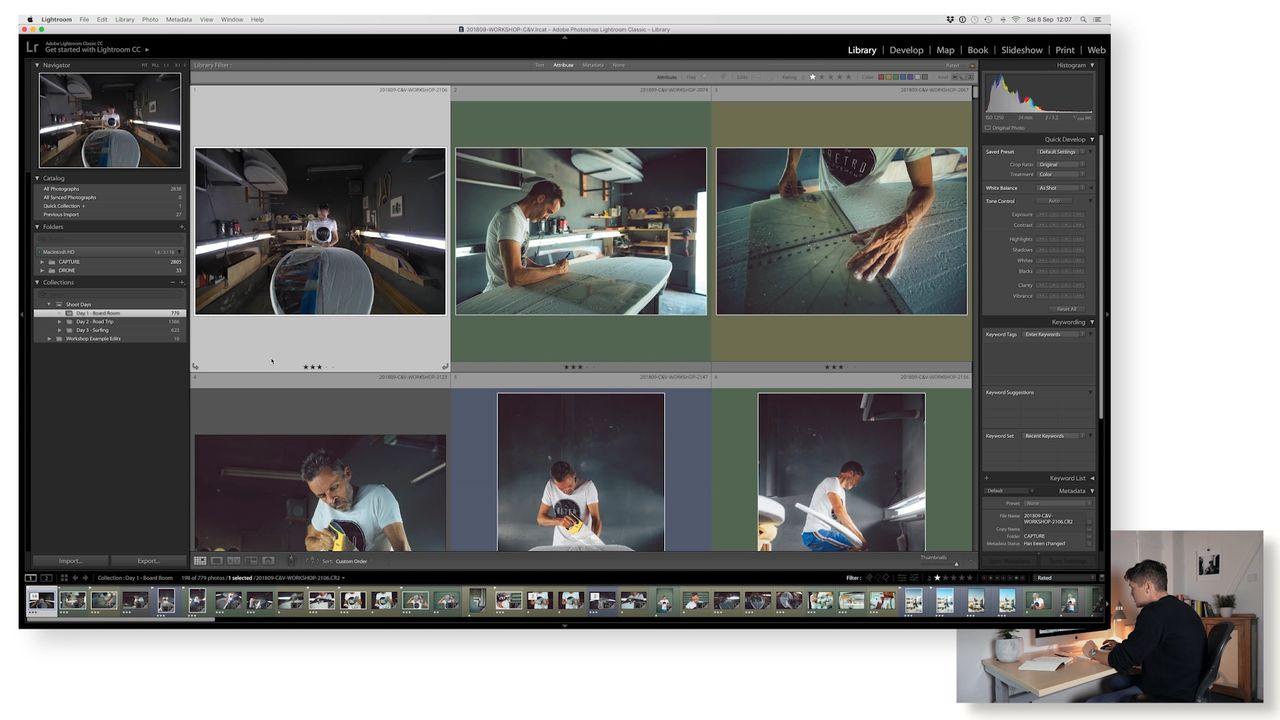The image size is (1280, 720).
Task: Click the Import button
Action: click(71, 561)
